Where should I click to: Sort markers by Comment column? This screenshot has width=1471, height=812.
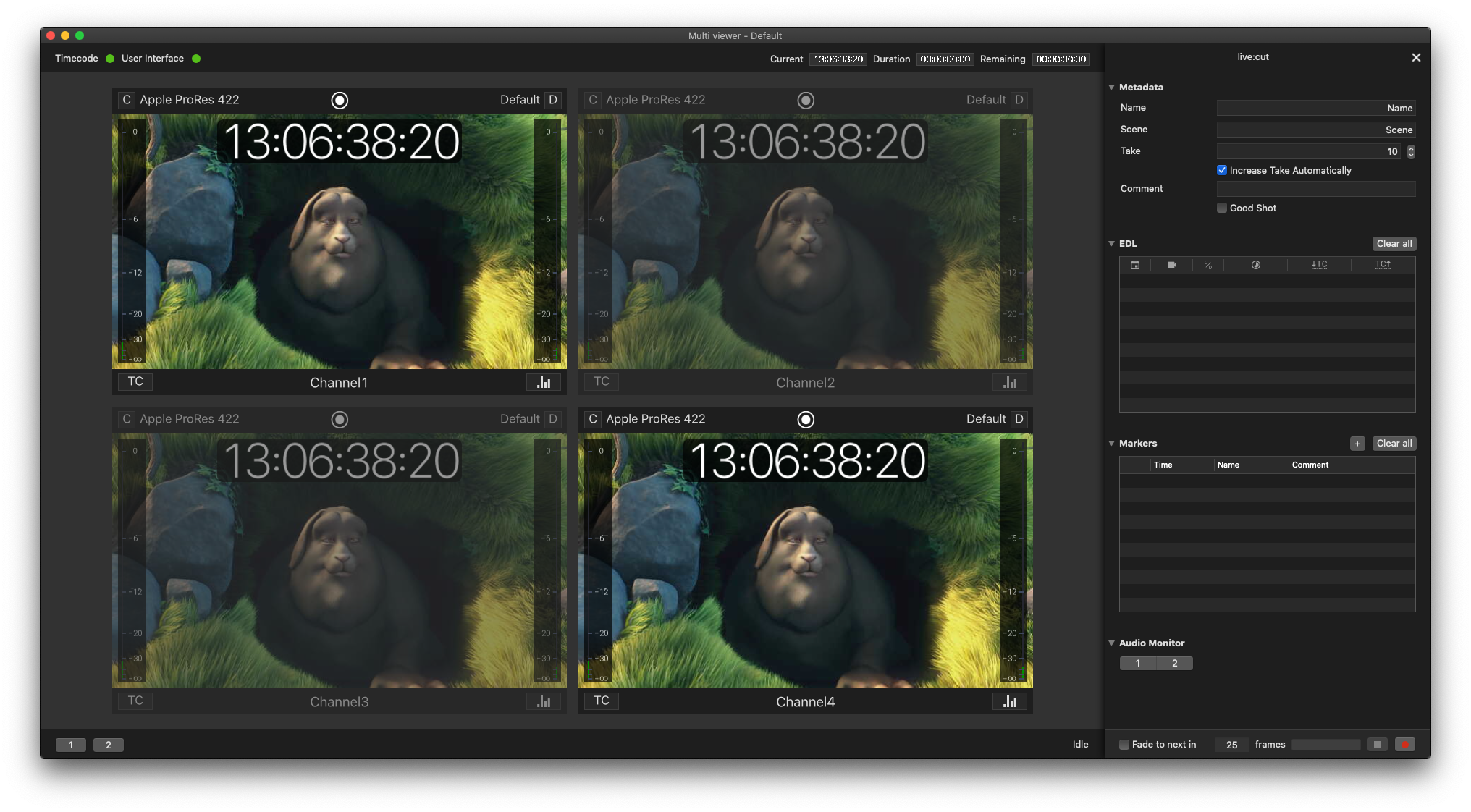pos(1352,465)
